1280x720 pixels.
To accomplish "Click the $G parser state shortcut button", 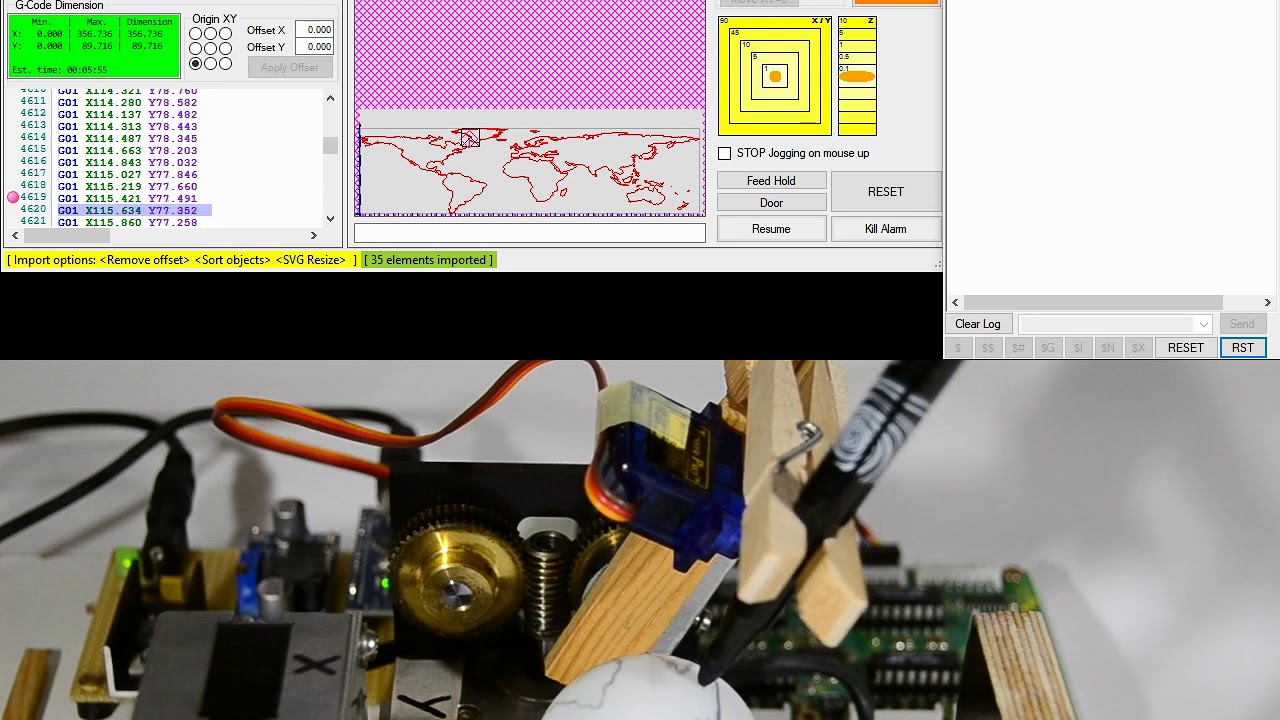I will [1048, 348].
